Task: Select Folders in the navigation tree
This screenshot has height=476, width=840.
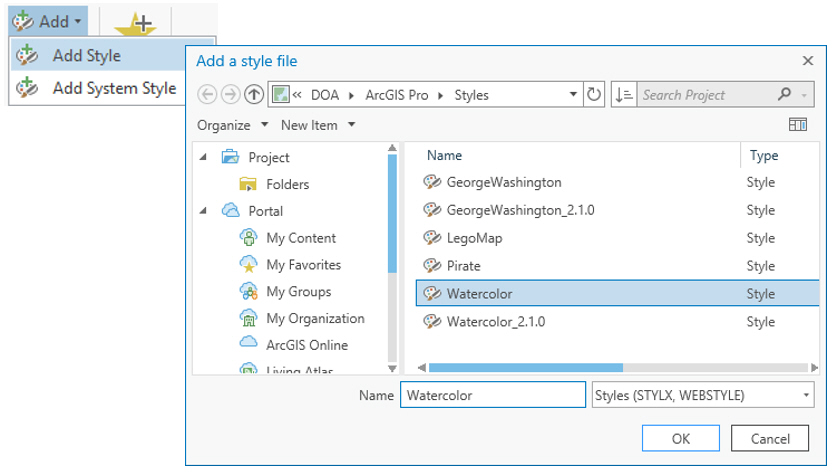Action: (x=287, y=184)
